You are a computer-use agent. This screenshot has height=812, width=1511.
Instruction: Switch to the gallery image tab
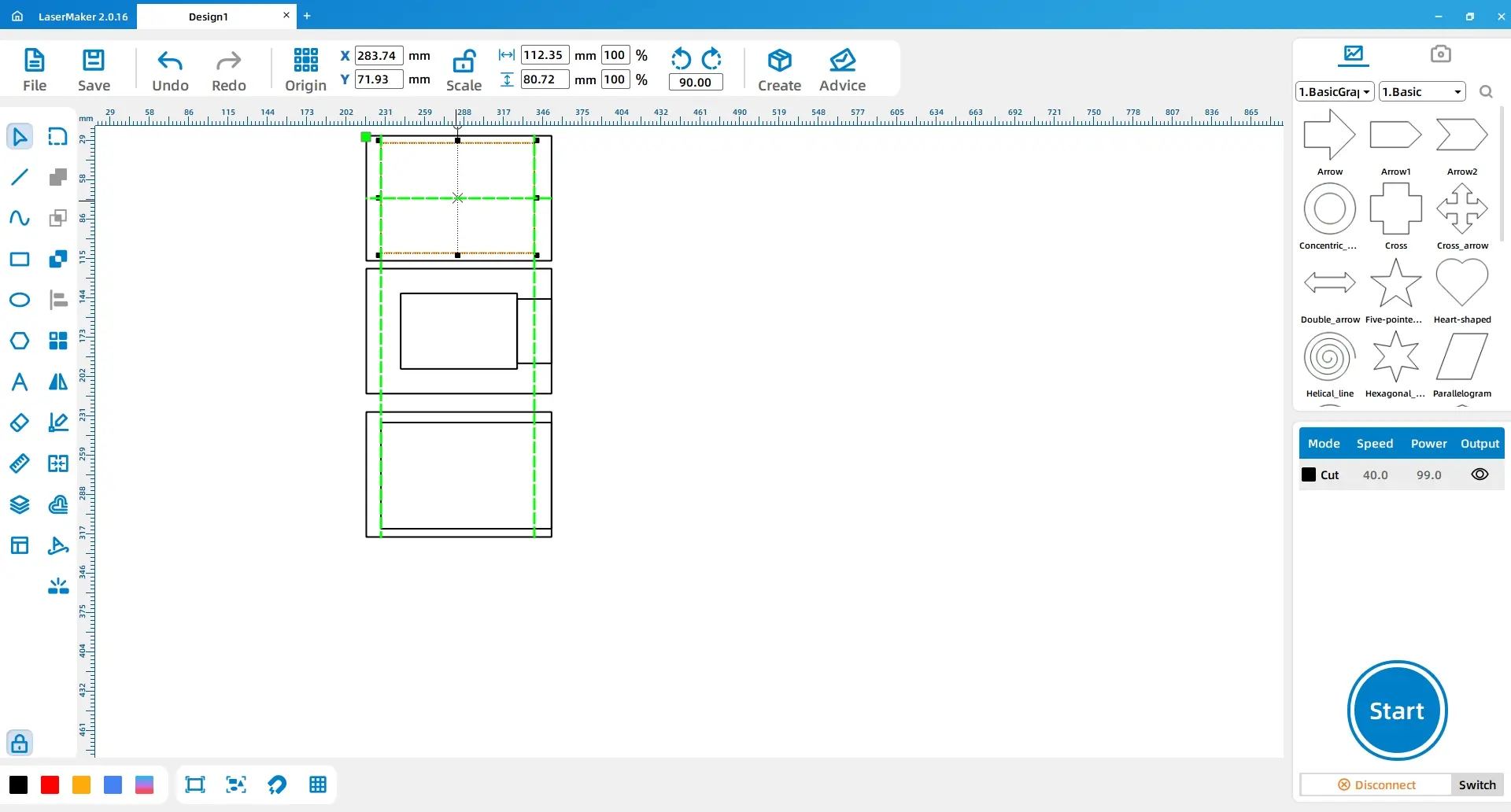tap(1354, 54)
